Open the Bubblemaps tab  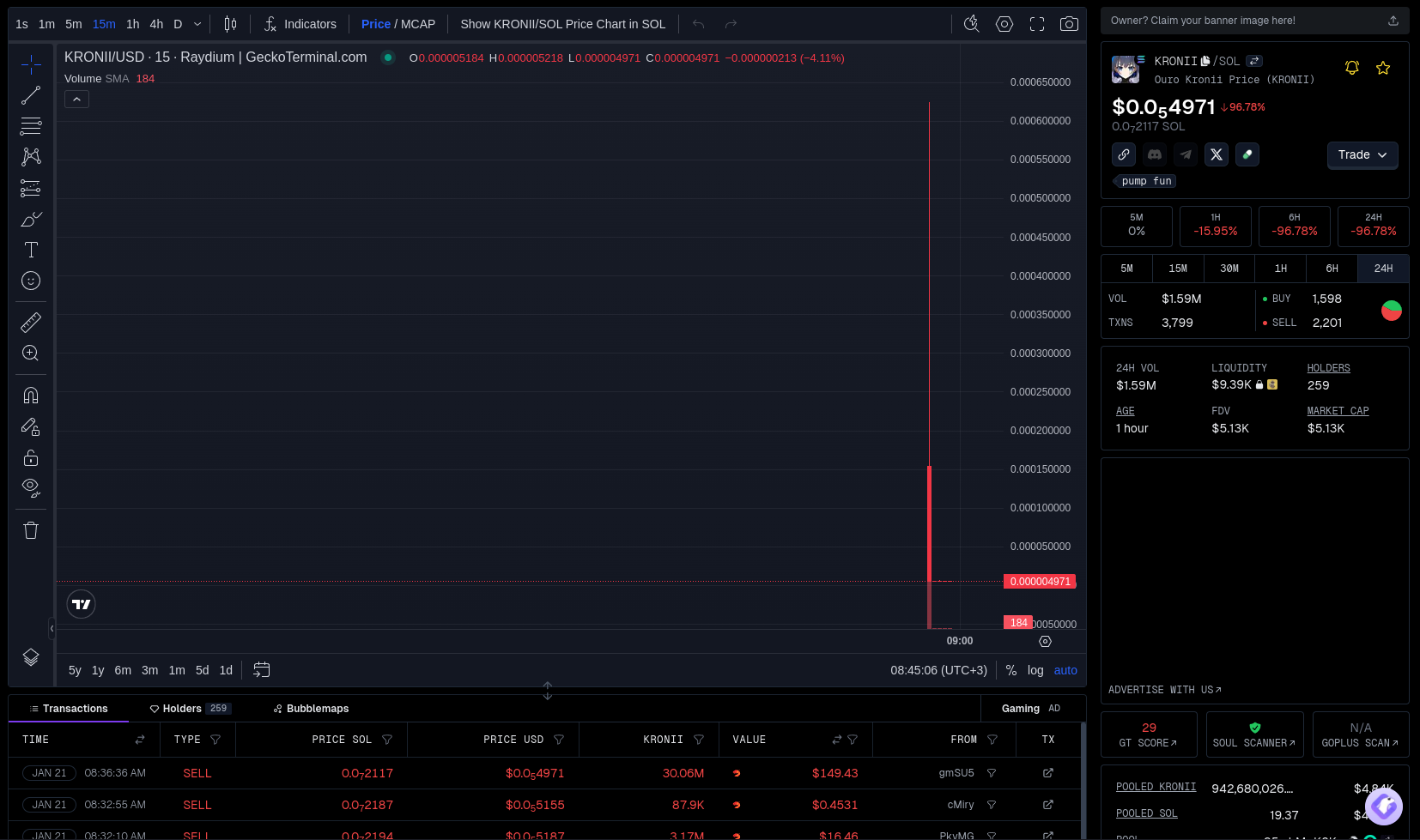tap(311, 709)
